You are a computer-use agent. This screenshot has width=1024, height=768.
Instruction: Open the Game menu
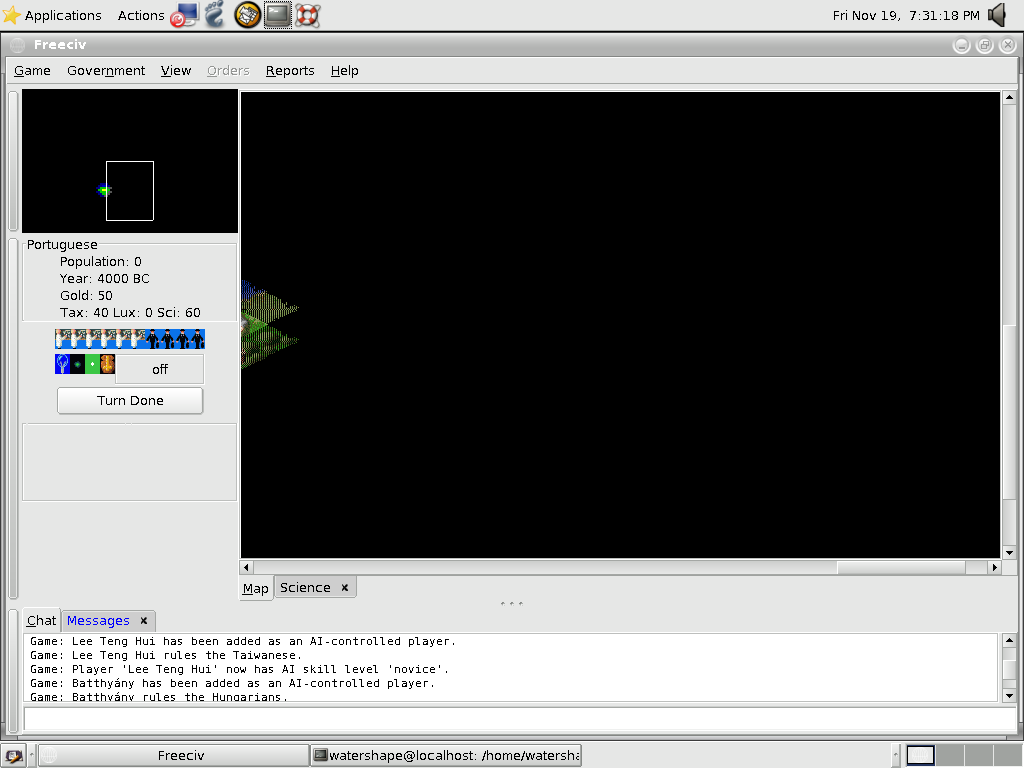[32, 71]
